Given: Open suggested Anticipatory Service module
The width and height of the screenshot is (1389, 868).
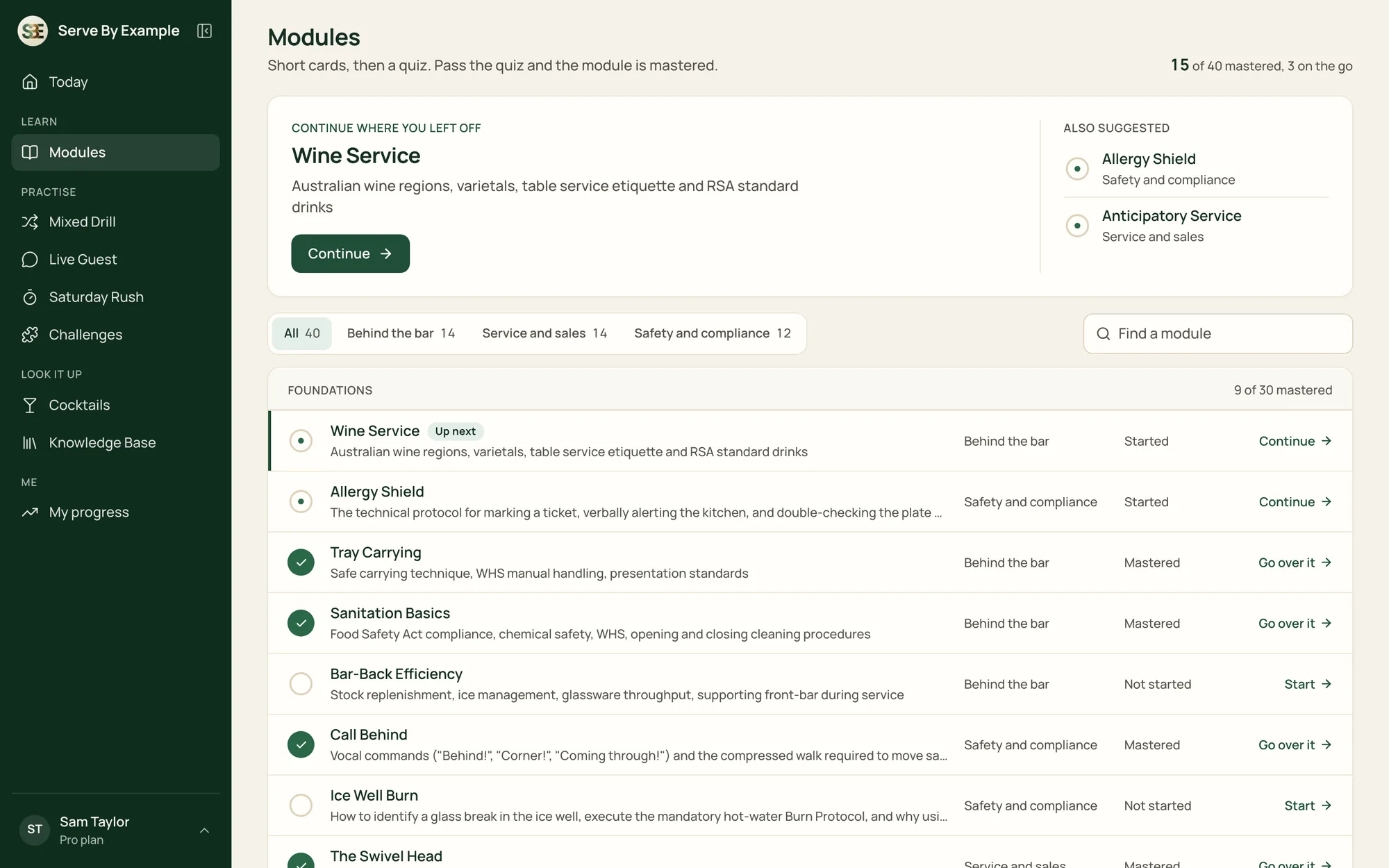Looking at the screenshot, I should 1196,226.
